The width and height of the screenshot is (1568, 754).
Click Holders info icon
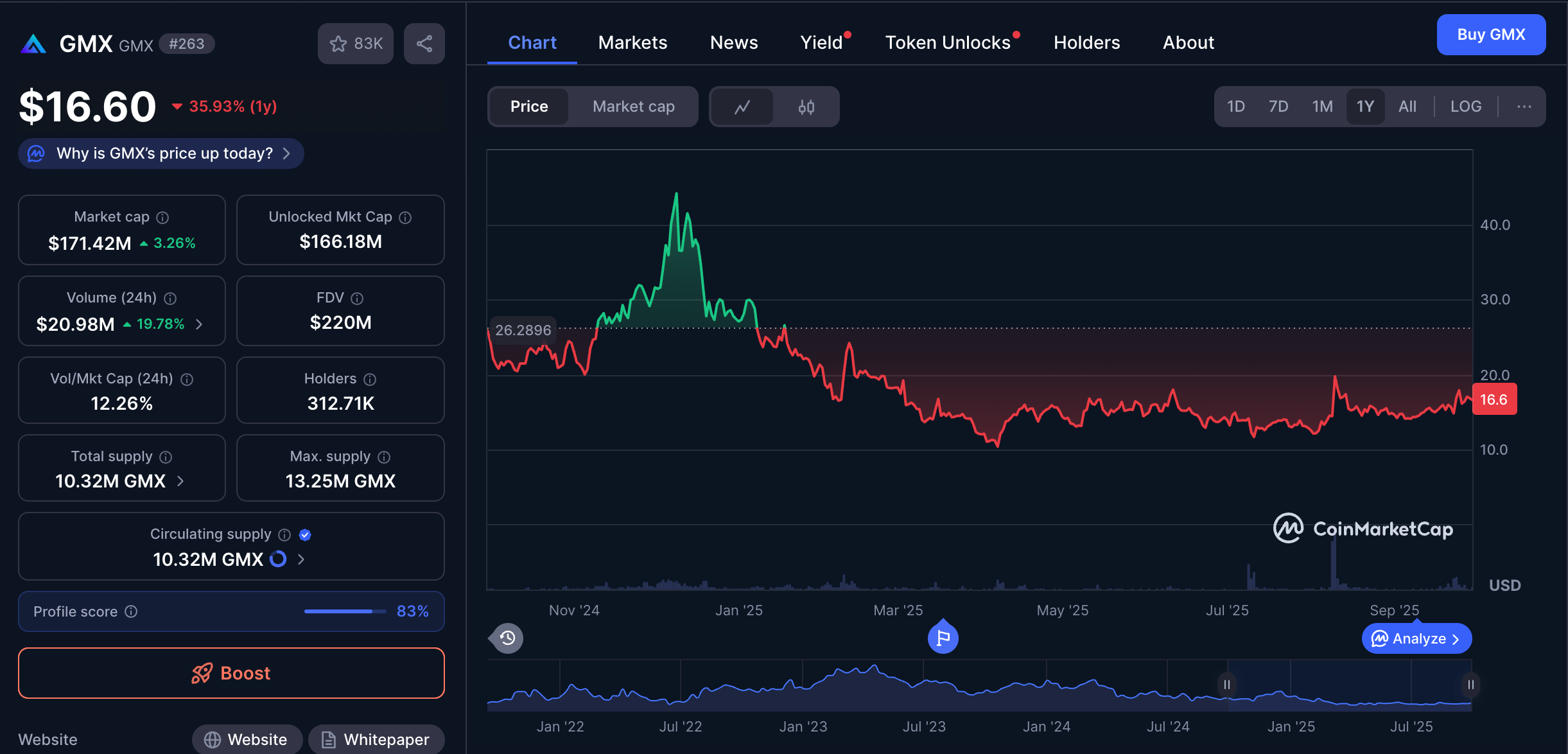(370, 380)
